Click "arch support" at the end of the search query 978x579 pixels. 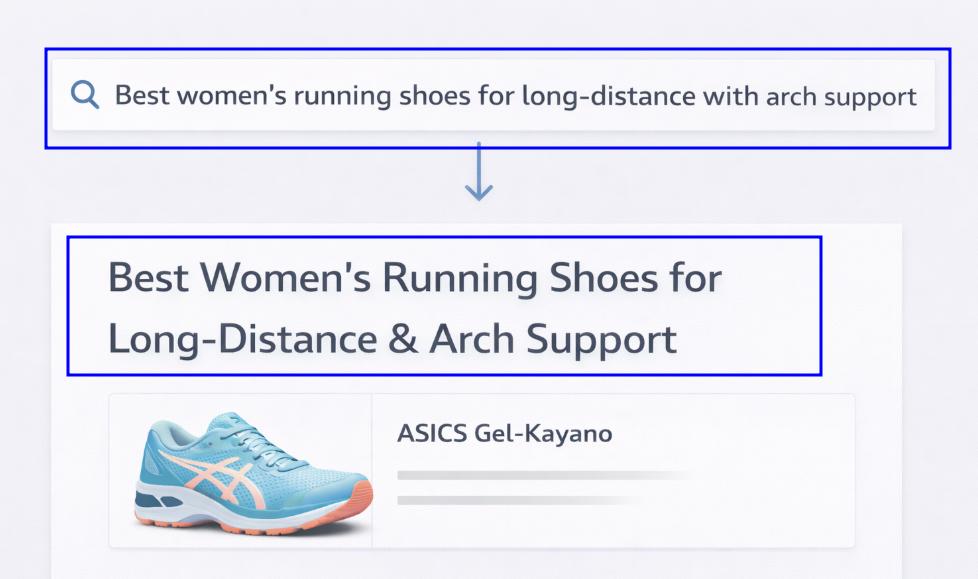[841, 97]
